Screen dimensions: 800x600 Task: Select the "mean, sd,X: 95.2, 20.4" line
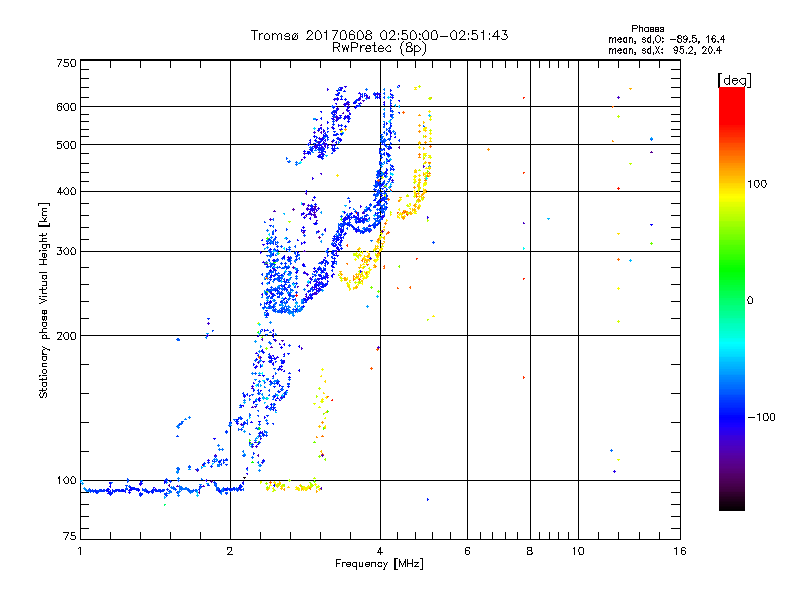point(665,50)
